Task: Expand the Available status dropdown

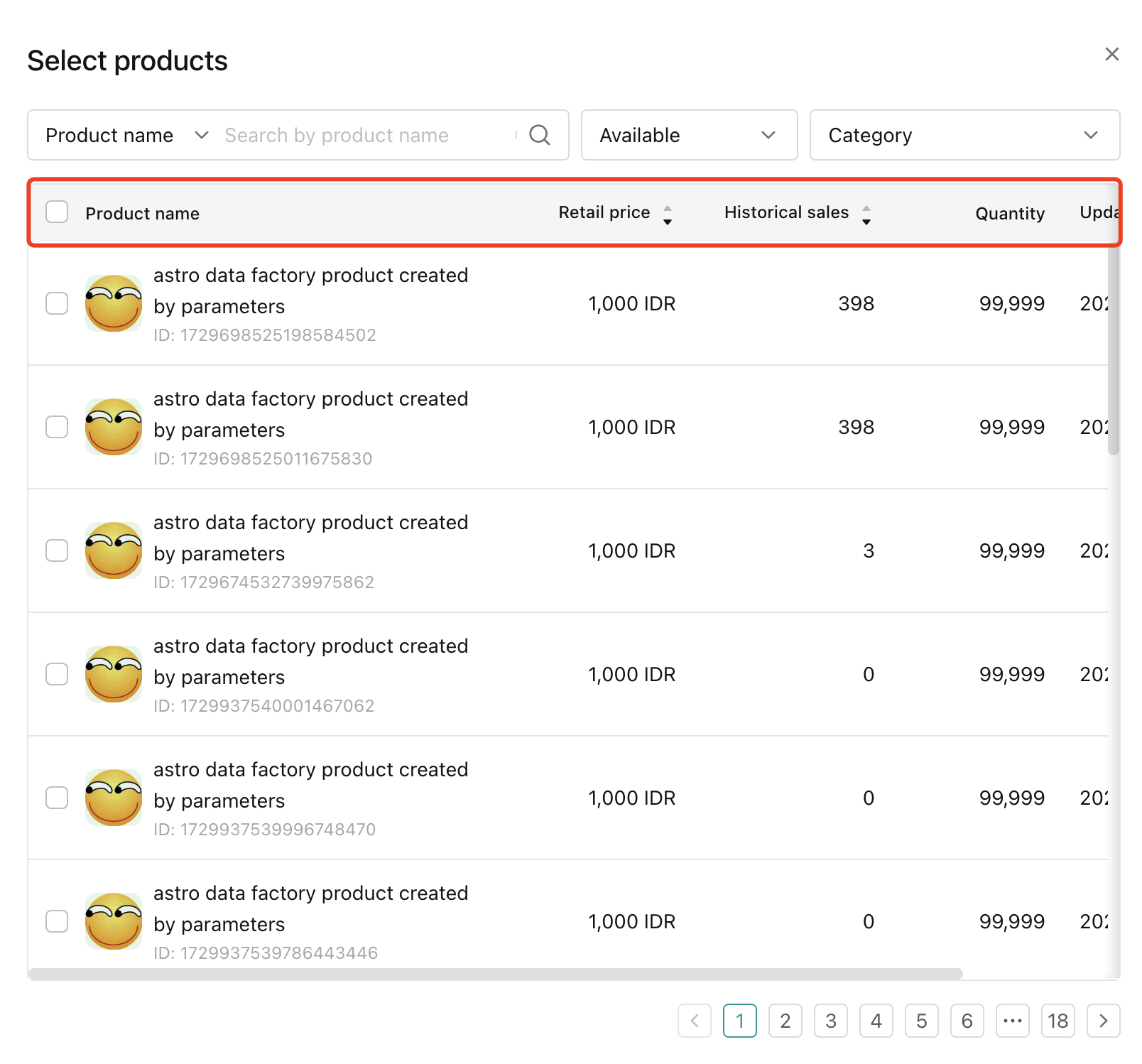Action: coord(688,135)
